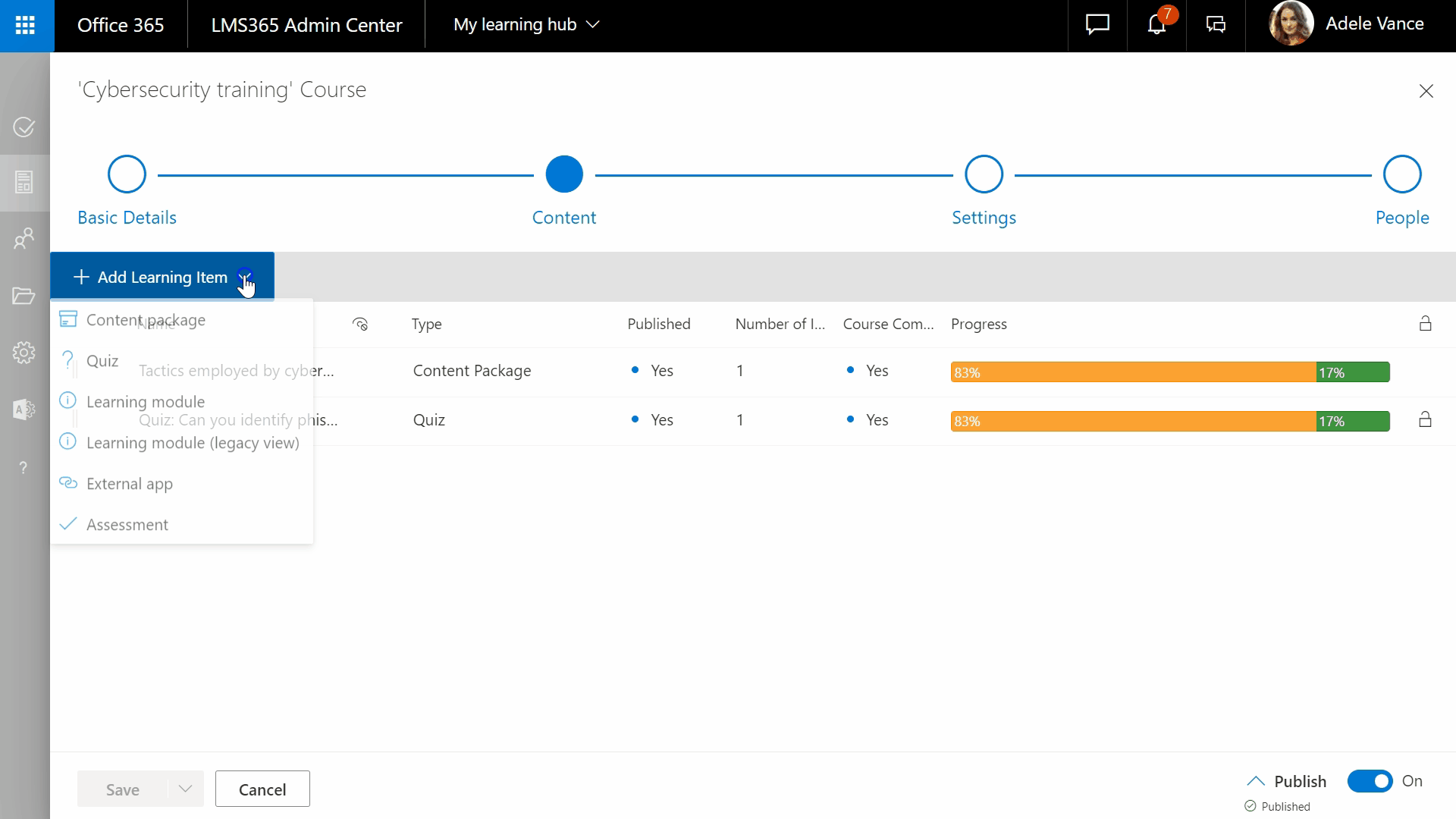Go to the People step circle
Screen dimensions: 1456x819
pyautogui.click(x=1401, y=174)
